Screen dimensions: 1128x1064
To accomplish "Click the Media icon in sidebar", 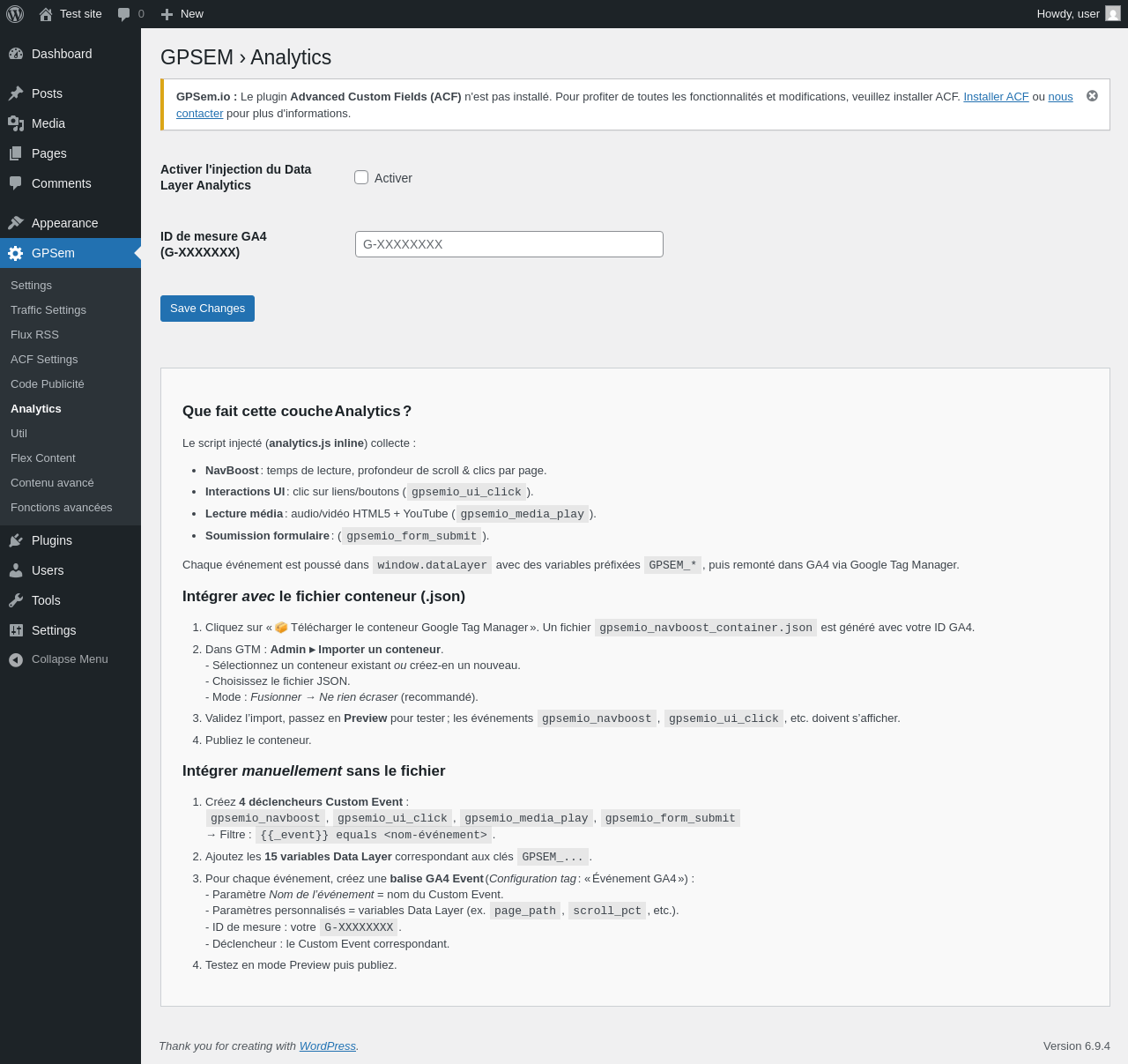I will click(16, 123).
